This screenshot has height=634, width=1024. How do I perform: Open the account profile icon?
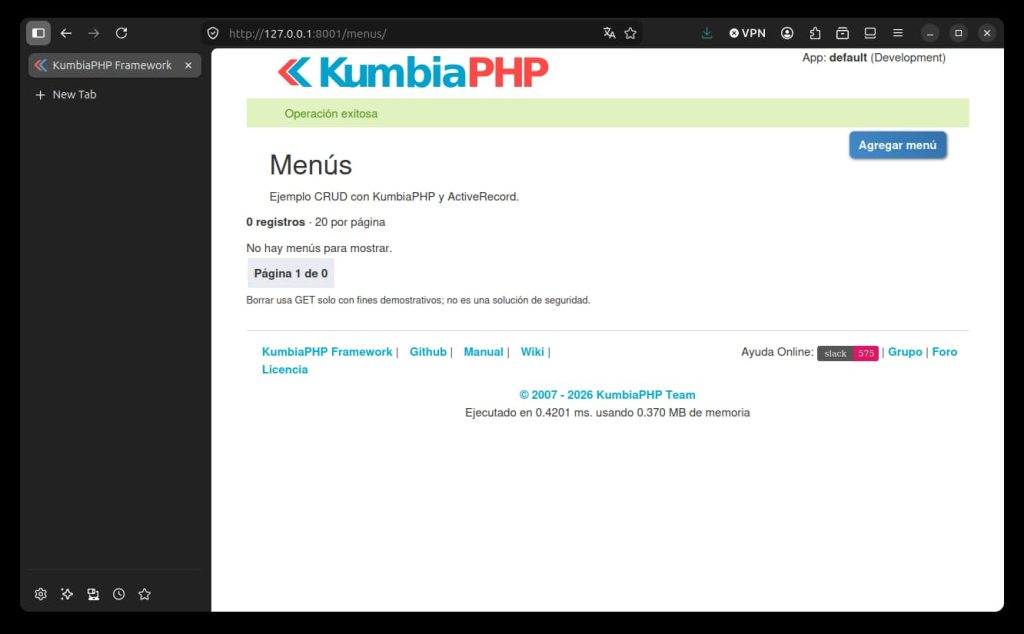click(x=787, y=33)
